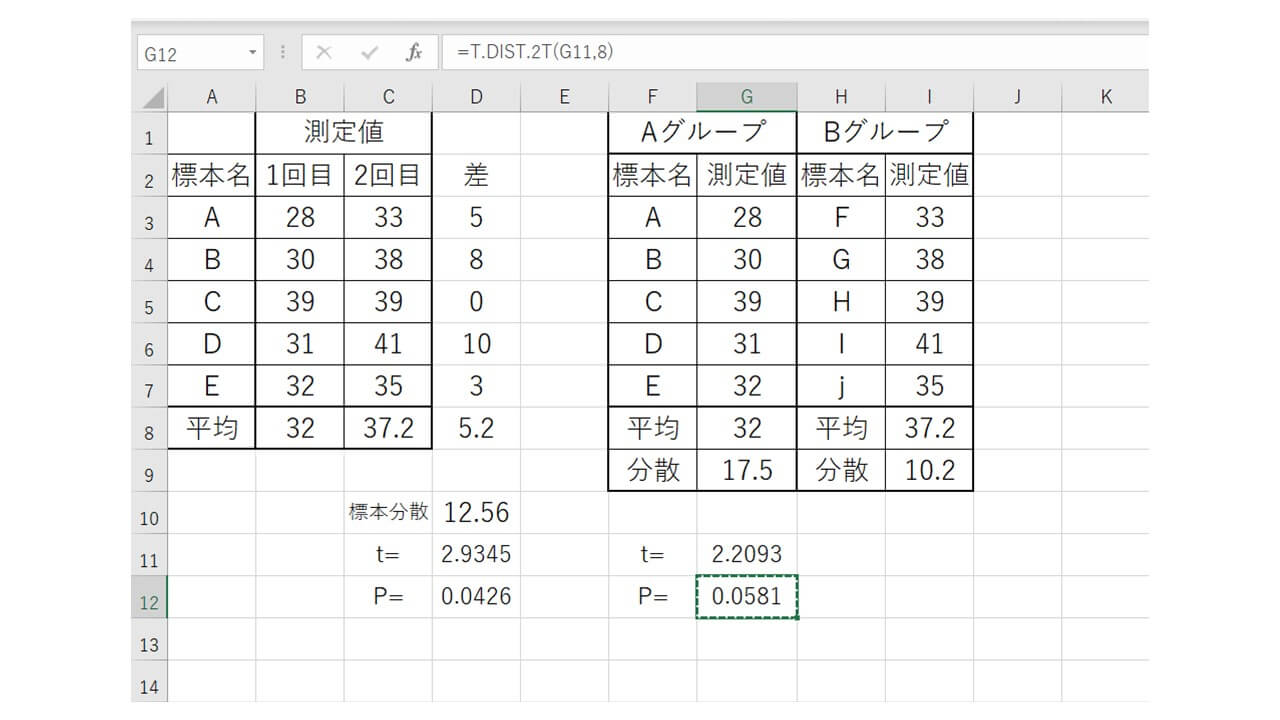Screen dimensions: 1280x720
Task: Expand the Name Box dropdown arrow
Action: tap(252, 53)
